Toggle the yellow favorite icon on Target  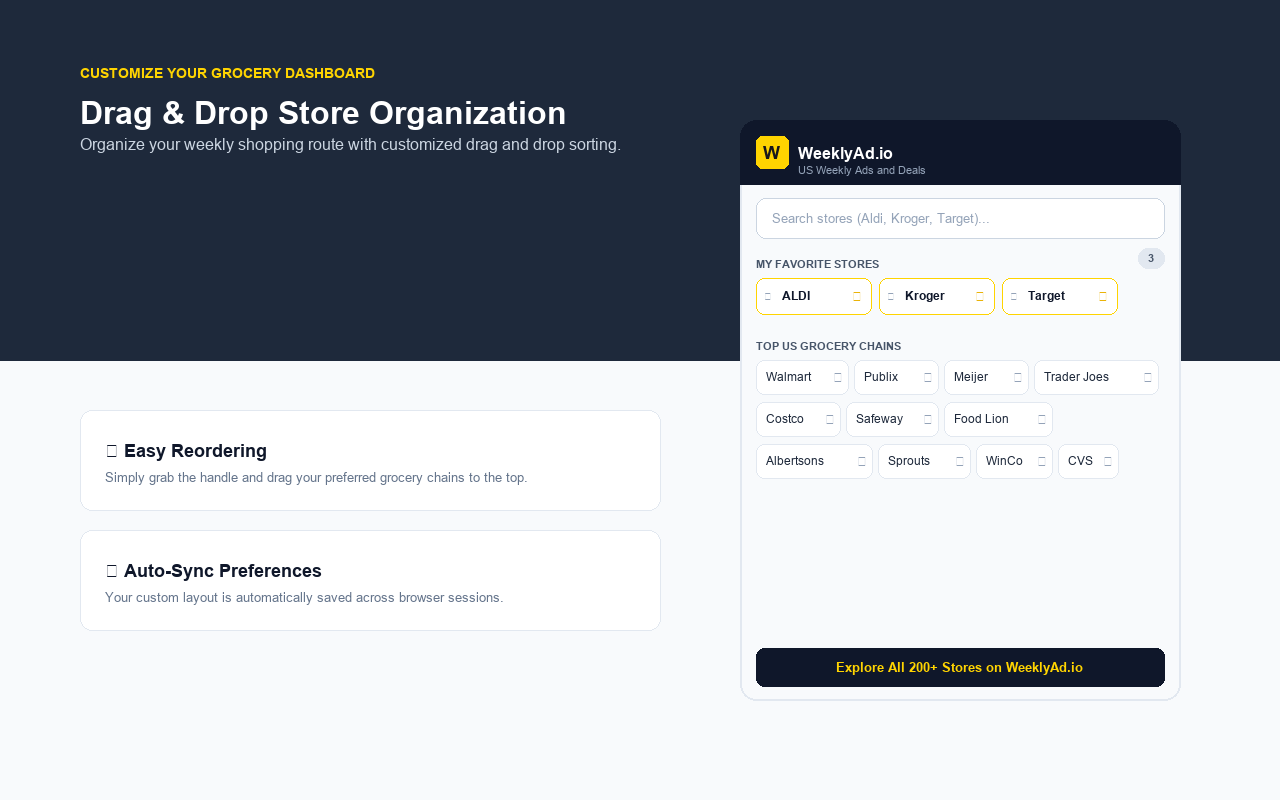[x=1103, y=297]
